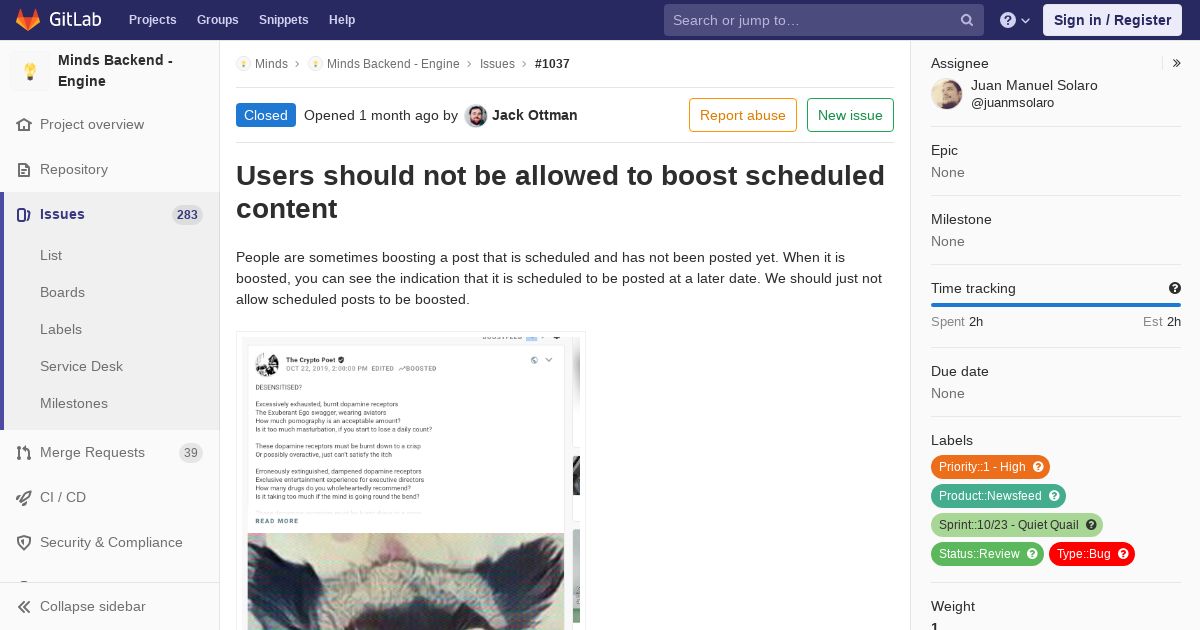Open issue Boards submenu item

(x=62, y=293)
